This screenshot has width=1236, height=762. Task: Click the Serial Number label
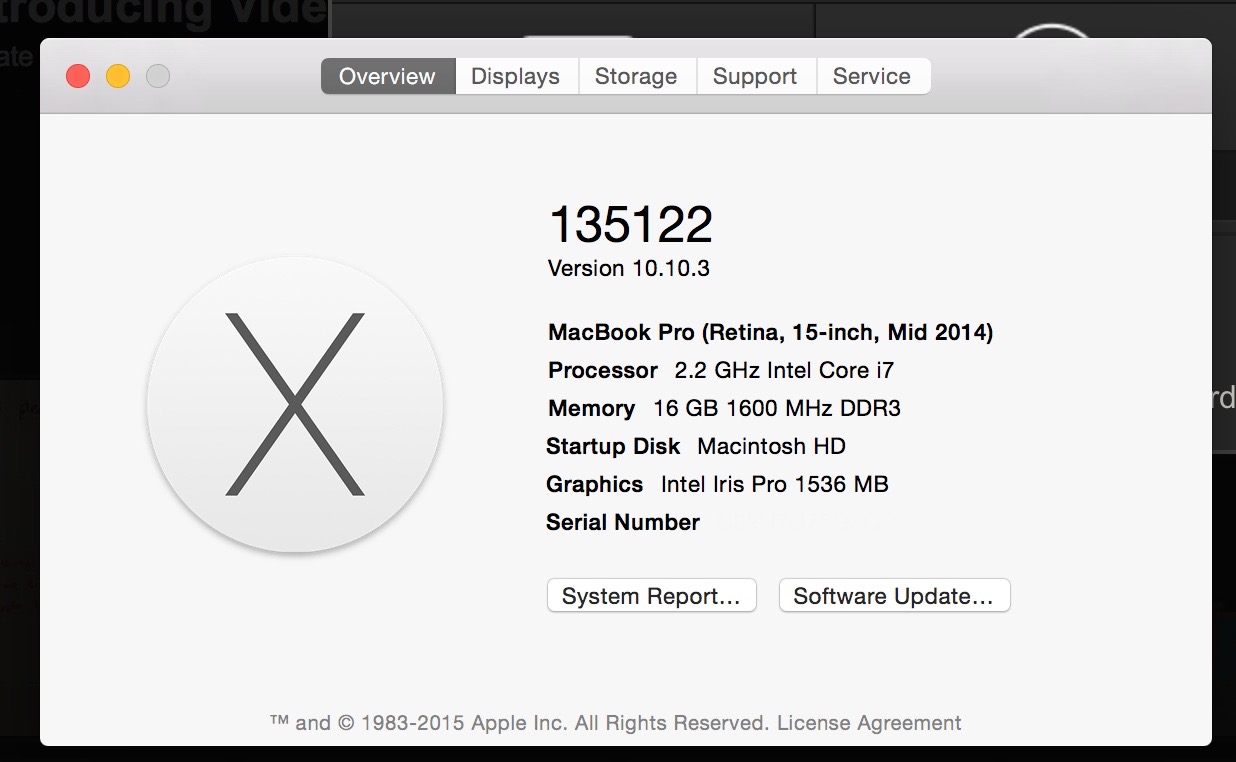click(623, 522)
